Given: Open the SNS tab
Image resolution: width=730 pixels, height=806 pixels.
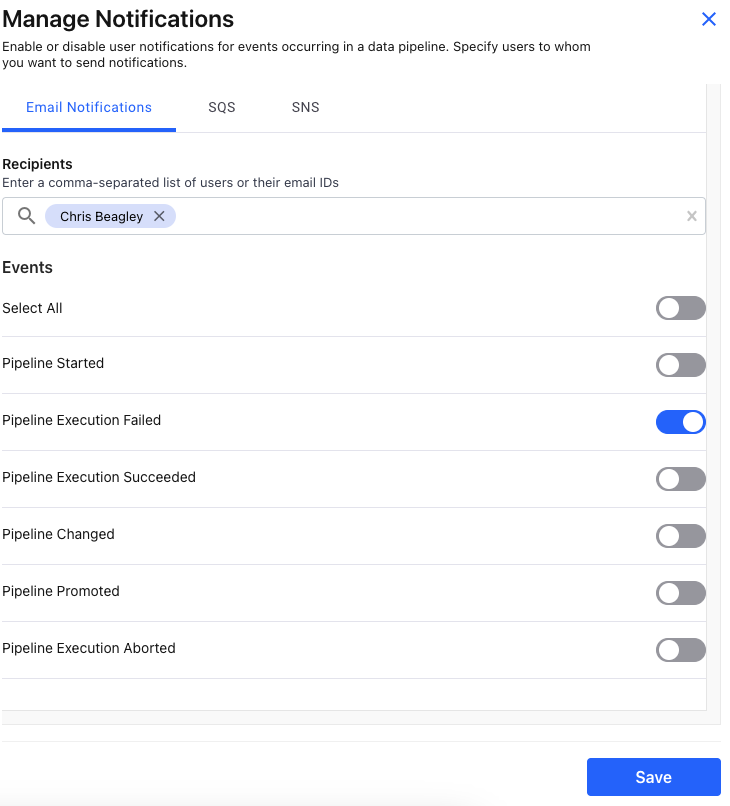Looking at the screenshot, I should (x=306, y=107).
